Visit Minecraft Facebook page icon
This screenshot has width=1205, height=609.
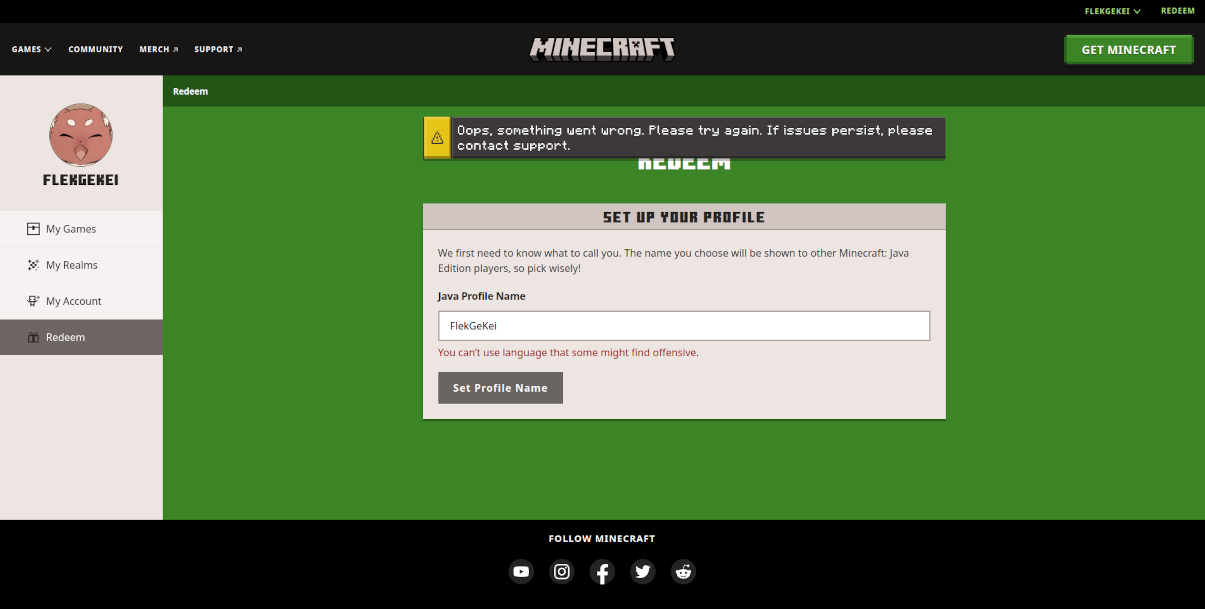[x=602, y=572]
